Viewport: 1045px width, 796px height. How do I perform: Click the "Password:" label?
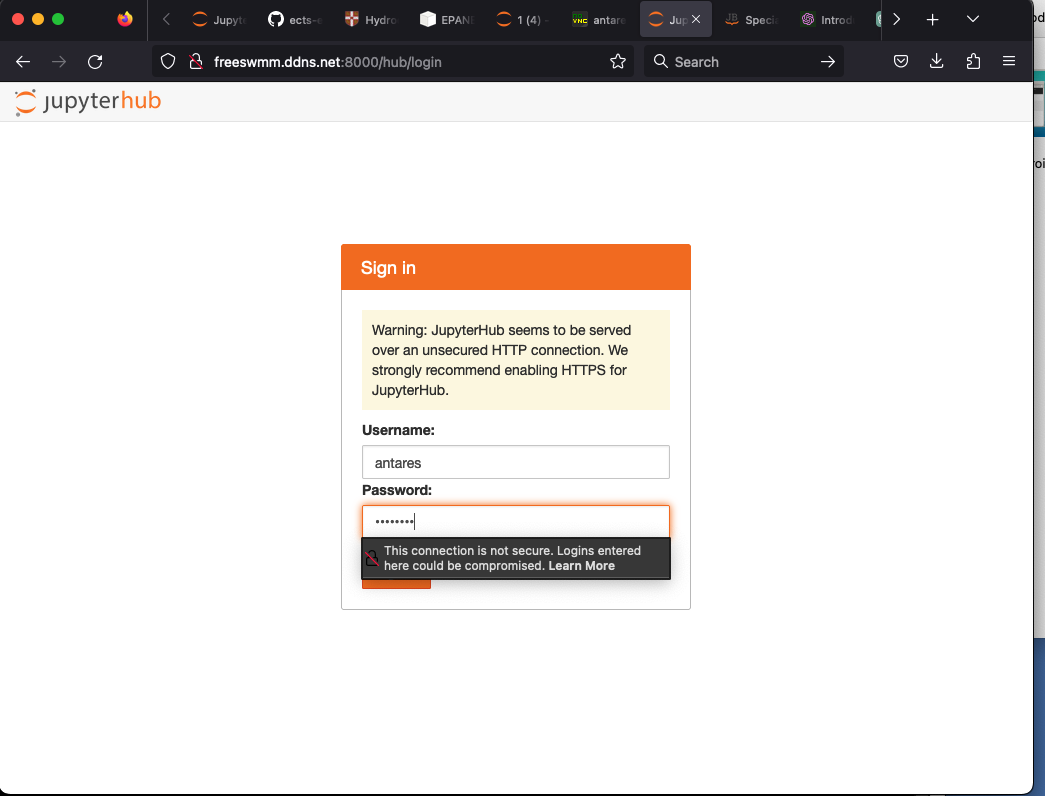(397, 491)
